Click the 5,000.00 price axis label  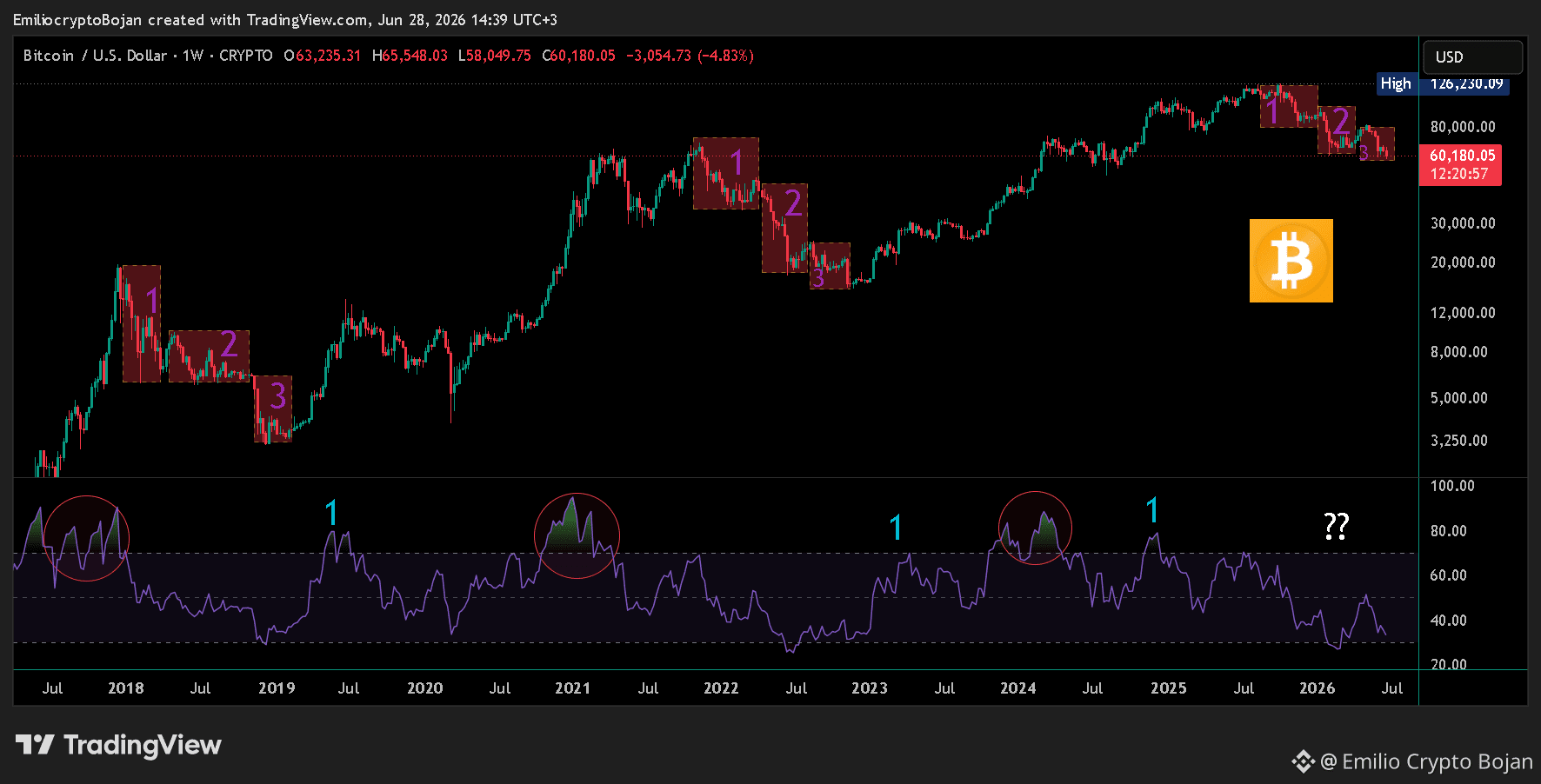(x=1459, y=398)
